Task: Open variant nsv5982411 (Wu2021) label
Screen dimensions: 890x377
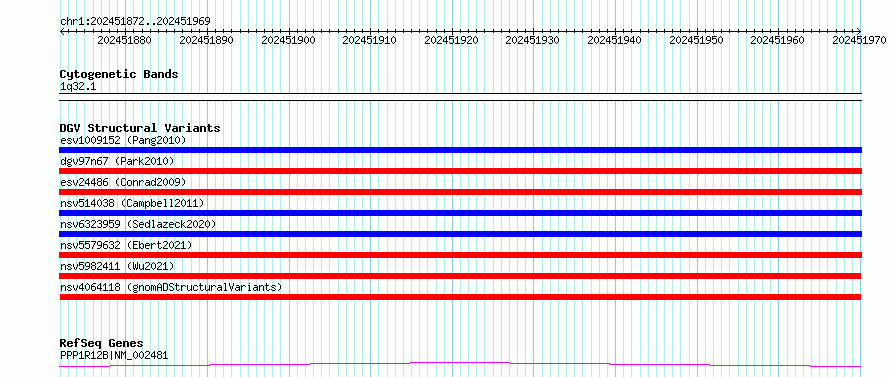Action: point(117,266)
